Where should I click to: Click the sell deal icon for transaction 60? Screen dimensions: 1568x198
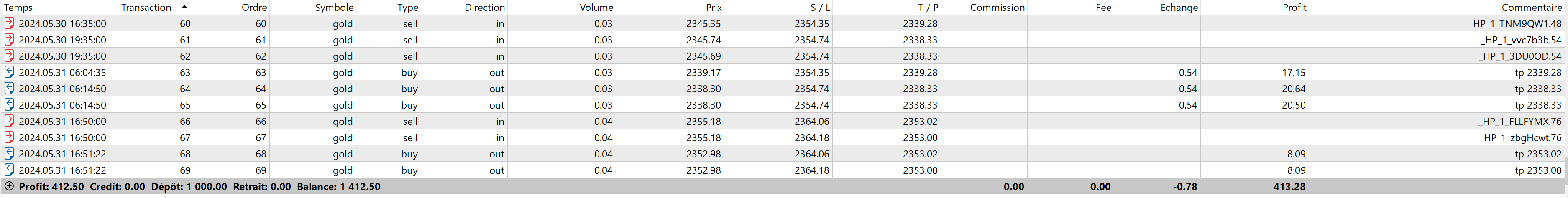click(x=9, y=24)
